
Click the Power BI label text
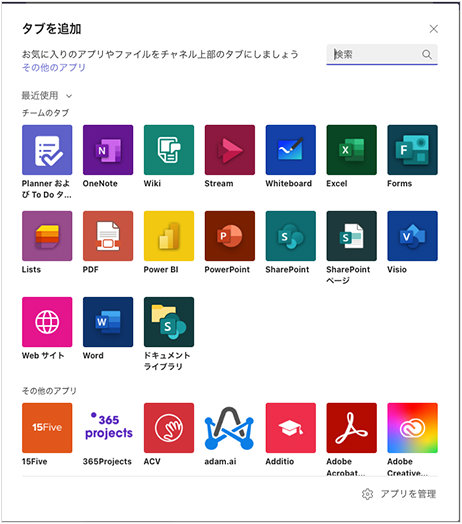click(x=161, y=269)
